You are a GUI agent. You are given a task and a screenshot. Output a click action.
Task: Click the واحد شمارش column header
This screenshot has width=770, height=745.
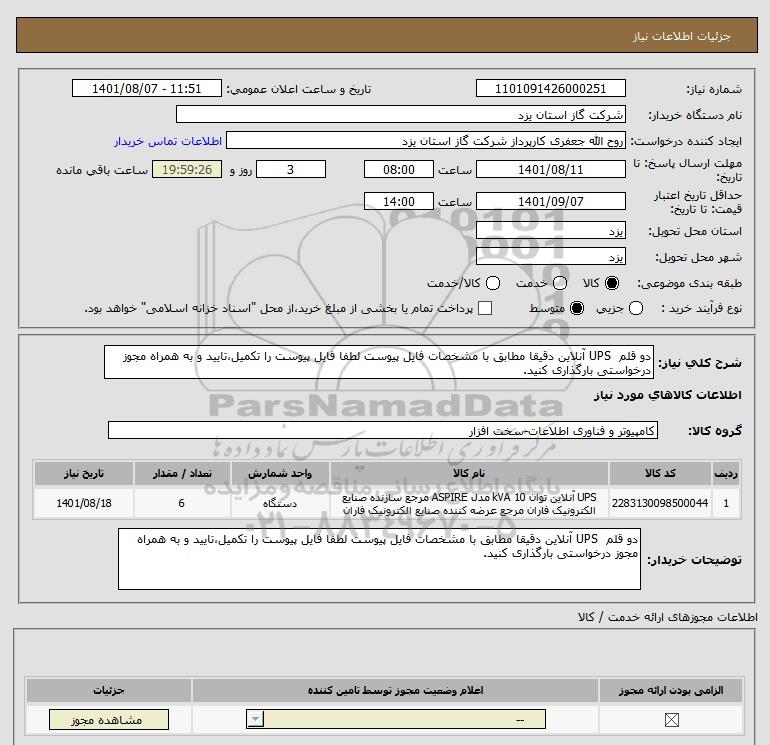point(280,473)
